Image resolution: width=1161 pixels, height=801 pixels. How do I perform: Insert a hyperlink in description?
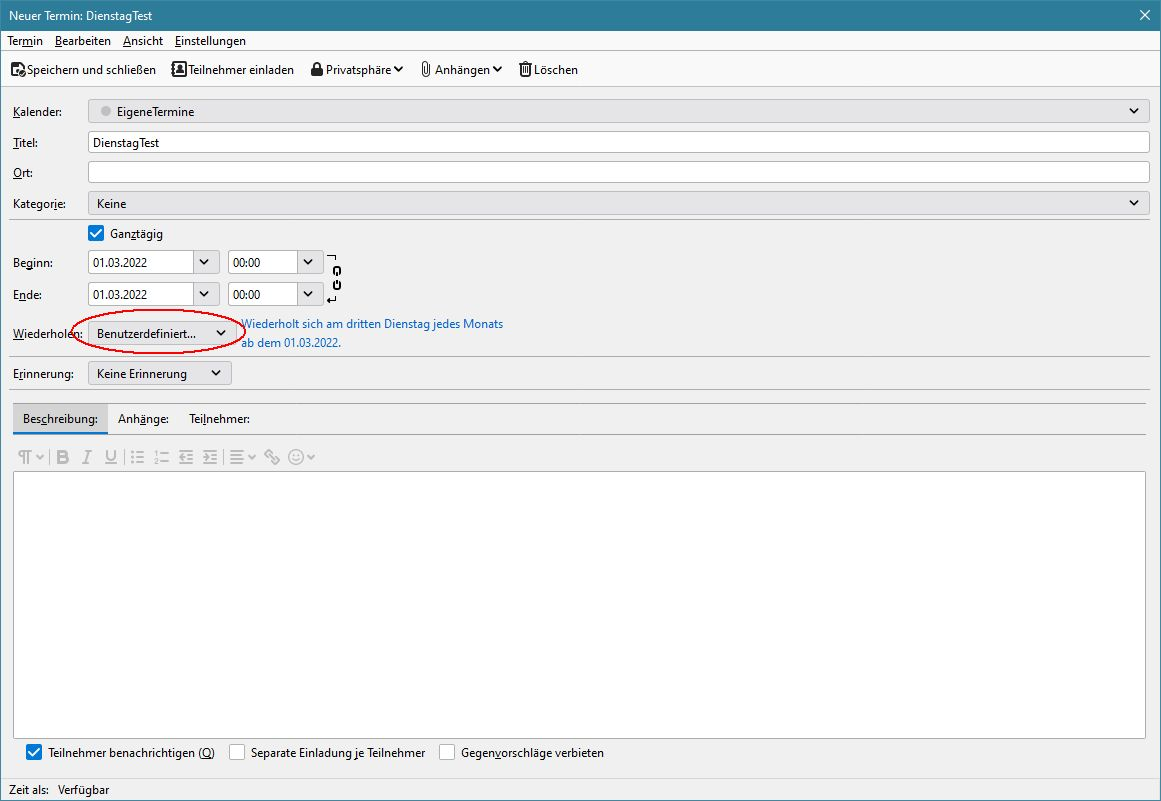pos(272,458)
